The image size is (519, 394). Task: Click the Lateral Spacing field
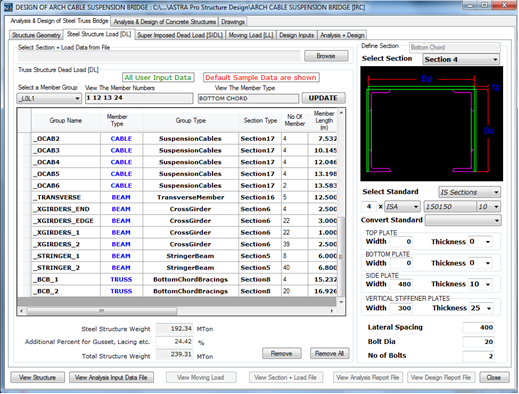[479, 327]
